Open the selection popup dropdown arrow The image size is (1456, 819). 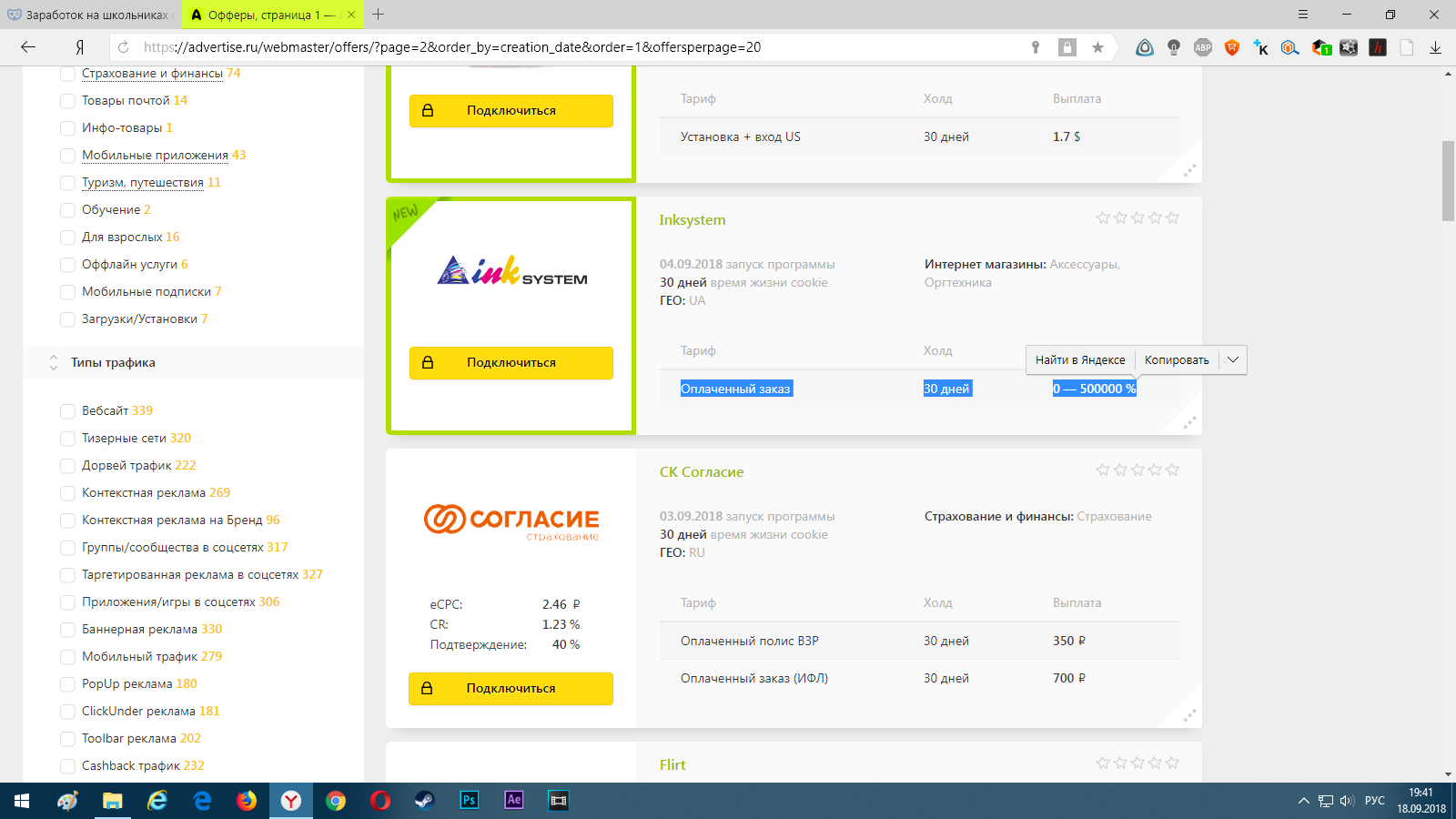tap(1233, 359)
